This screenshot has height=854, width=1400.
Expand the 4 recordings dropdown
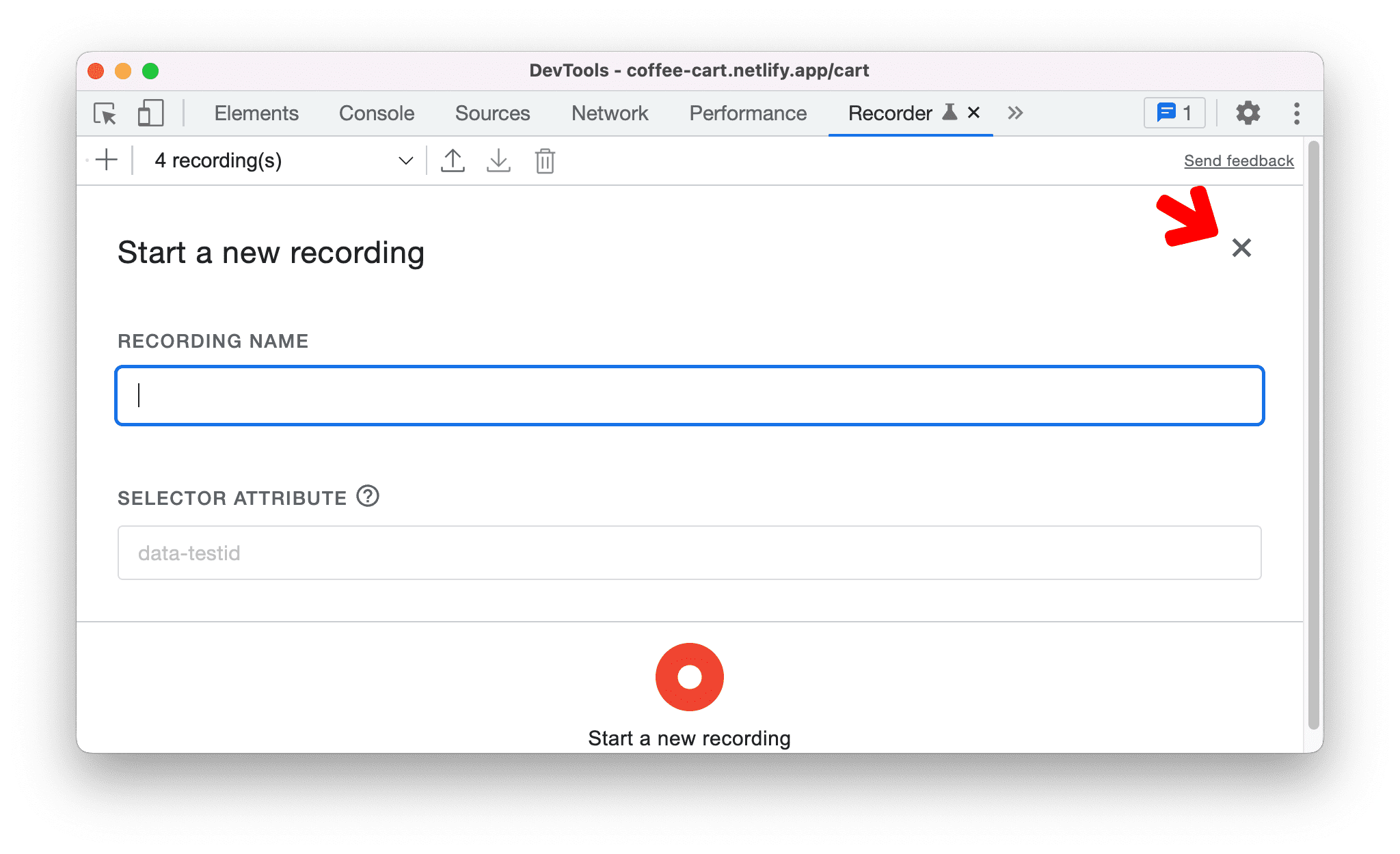(404, 161)
